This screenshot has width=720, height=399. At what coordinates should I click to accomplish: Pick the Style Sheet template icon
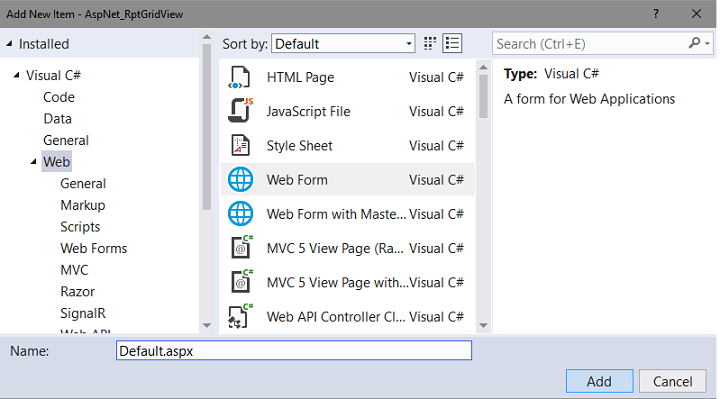point(240,146)
